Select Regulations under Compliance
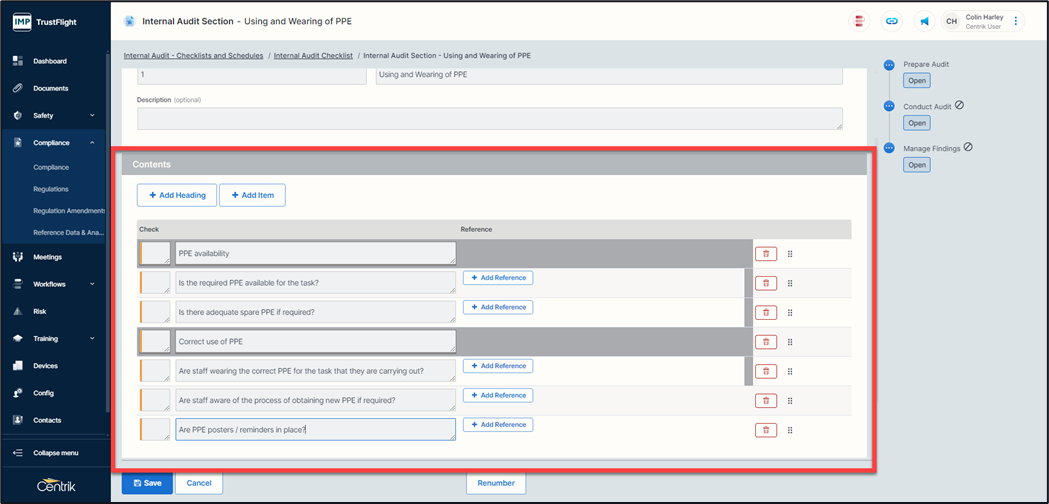The width and height of the screenshot is (1049, 504). [x=51, y=189]
